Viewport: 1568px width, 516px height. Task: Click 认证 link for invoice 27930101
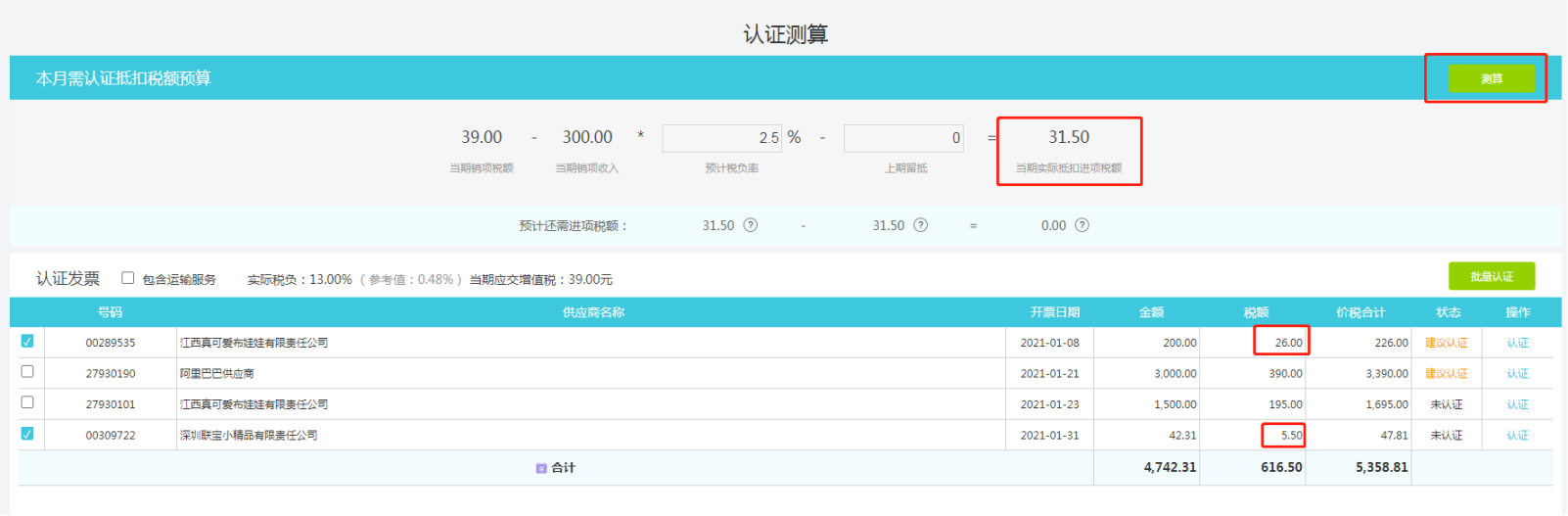[1517, 404]
